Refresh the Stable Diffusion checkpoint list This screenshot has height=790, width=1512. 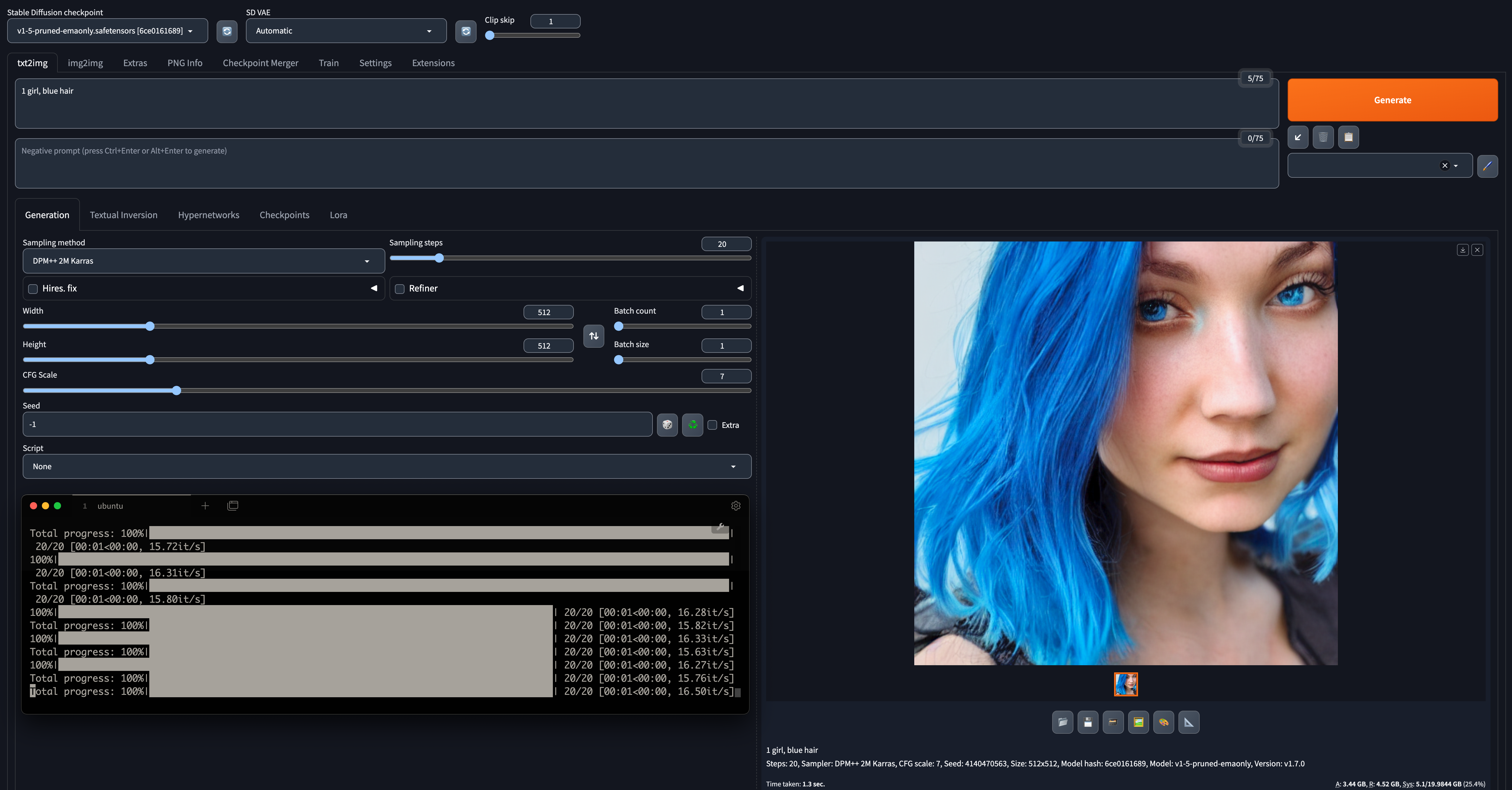pyautogui.click(x=227, y=31)
